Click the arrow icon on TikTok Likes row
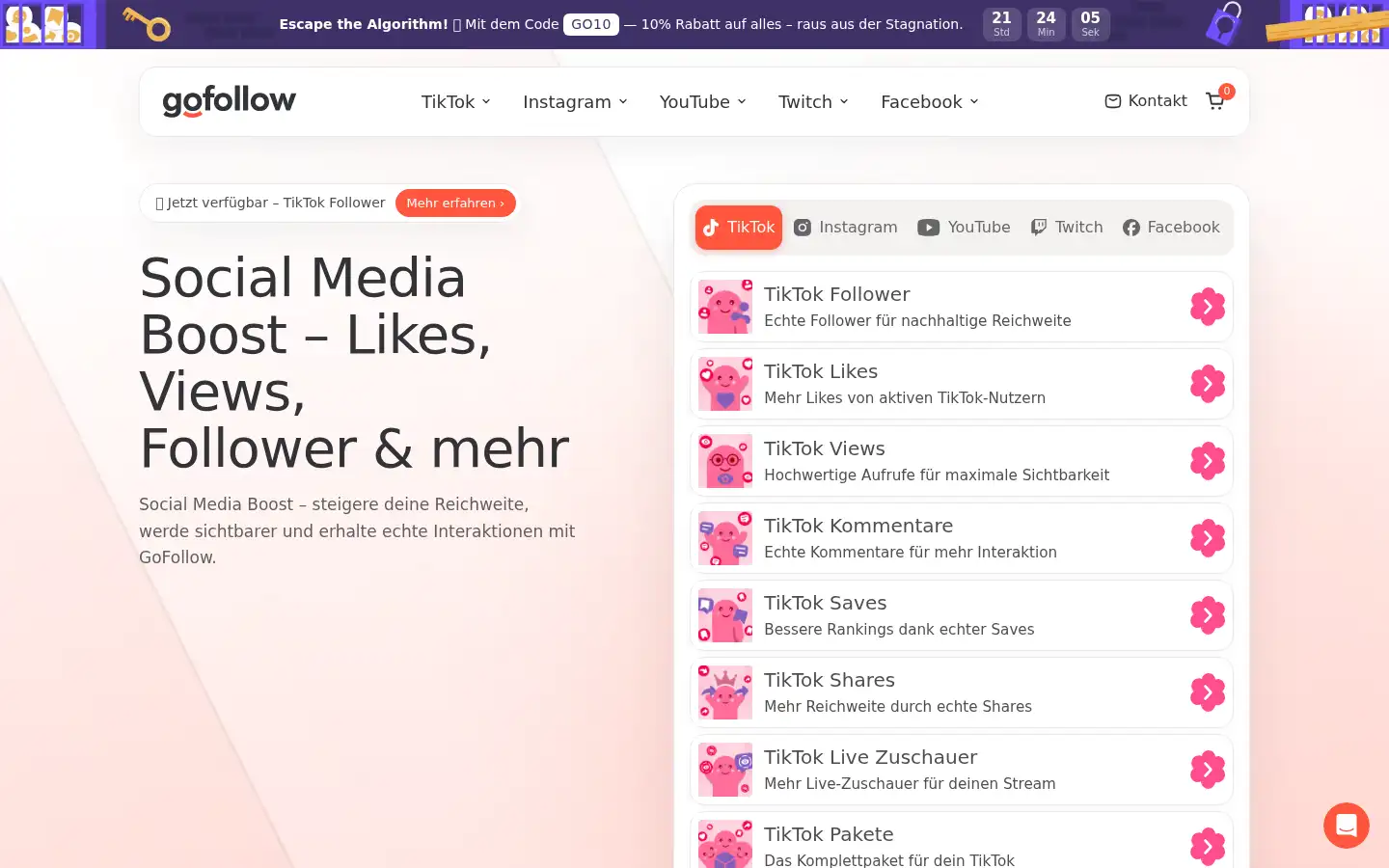 (1208, 384)
